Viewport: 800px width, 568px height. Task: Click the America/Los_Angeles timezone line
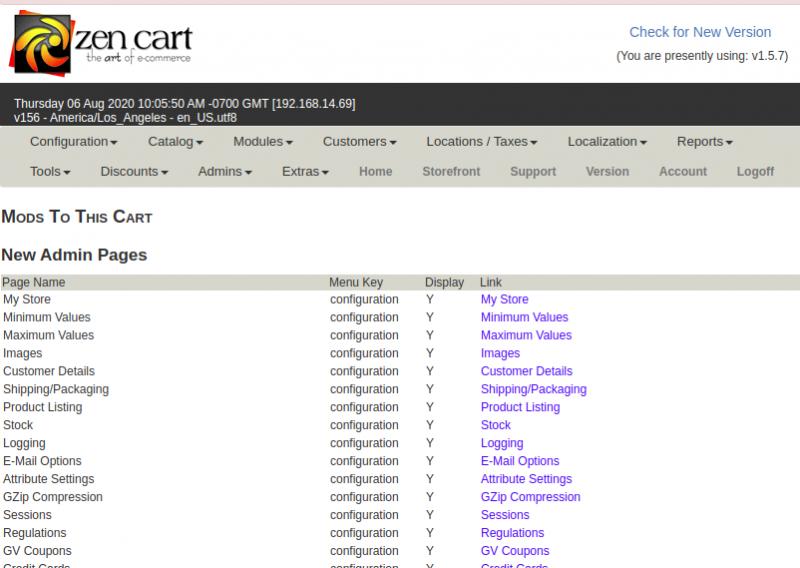pos(126,118)
